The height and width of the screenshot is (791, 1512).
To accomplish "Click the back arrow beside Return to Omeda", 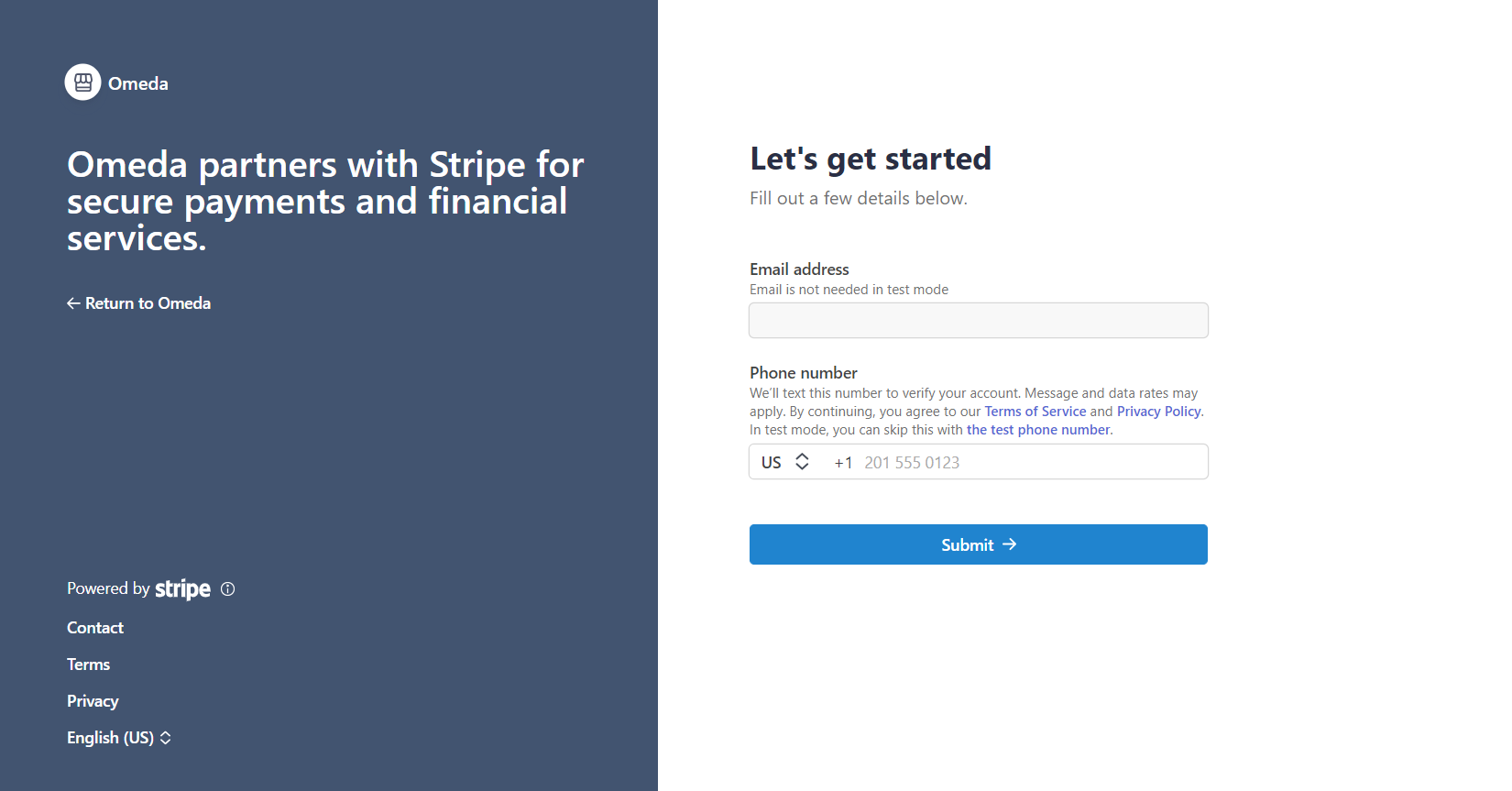I will 73,303.
